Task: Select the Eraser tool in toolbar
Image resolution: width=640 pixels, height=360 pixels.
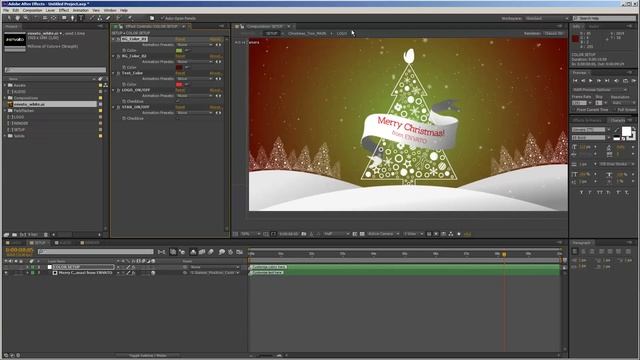Action: pos(108,18)
